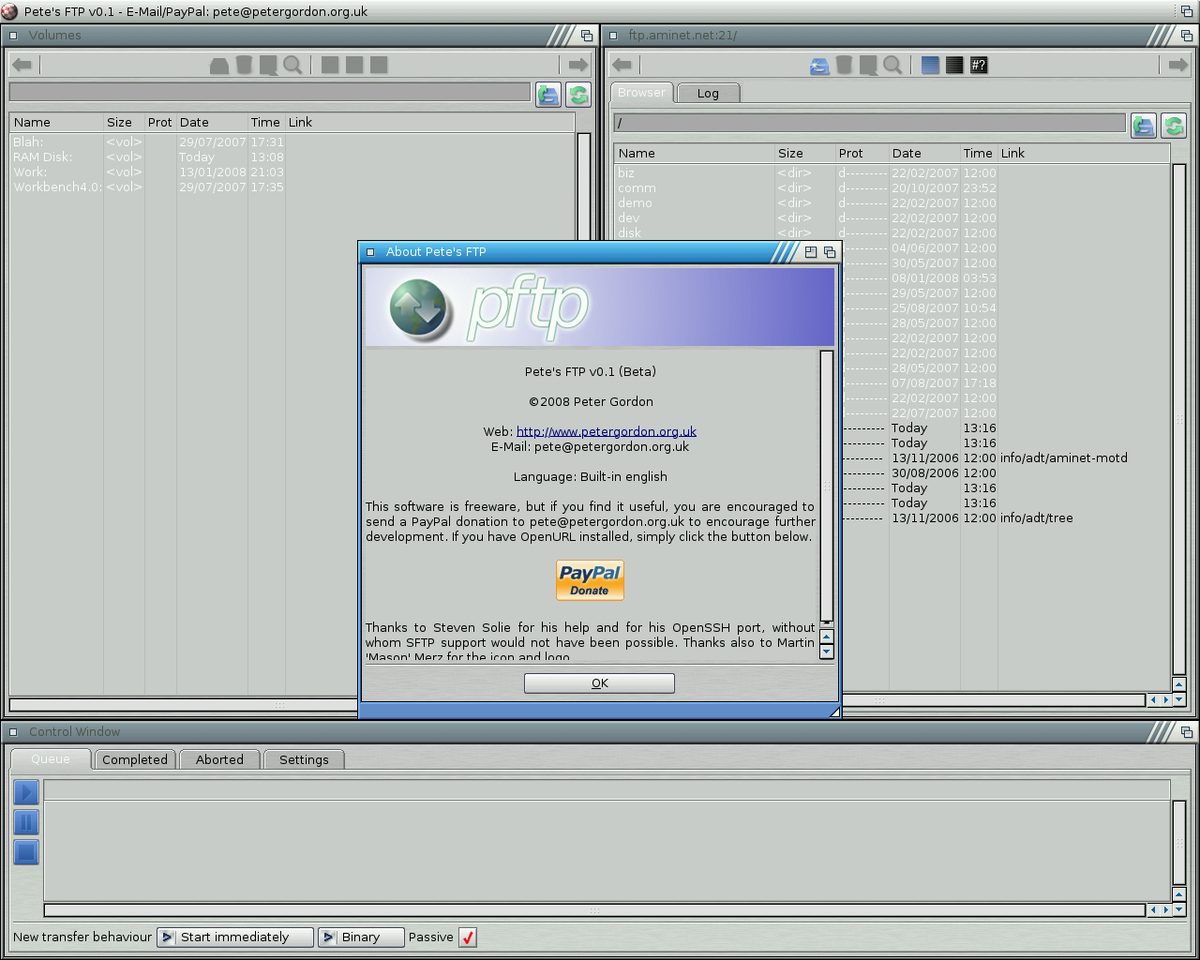Viewport: 1200px width, 960px height.
Task: Click the parent-folder icon in Volumes pane
Action: [x=548, y=95]
